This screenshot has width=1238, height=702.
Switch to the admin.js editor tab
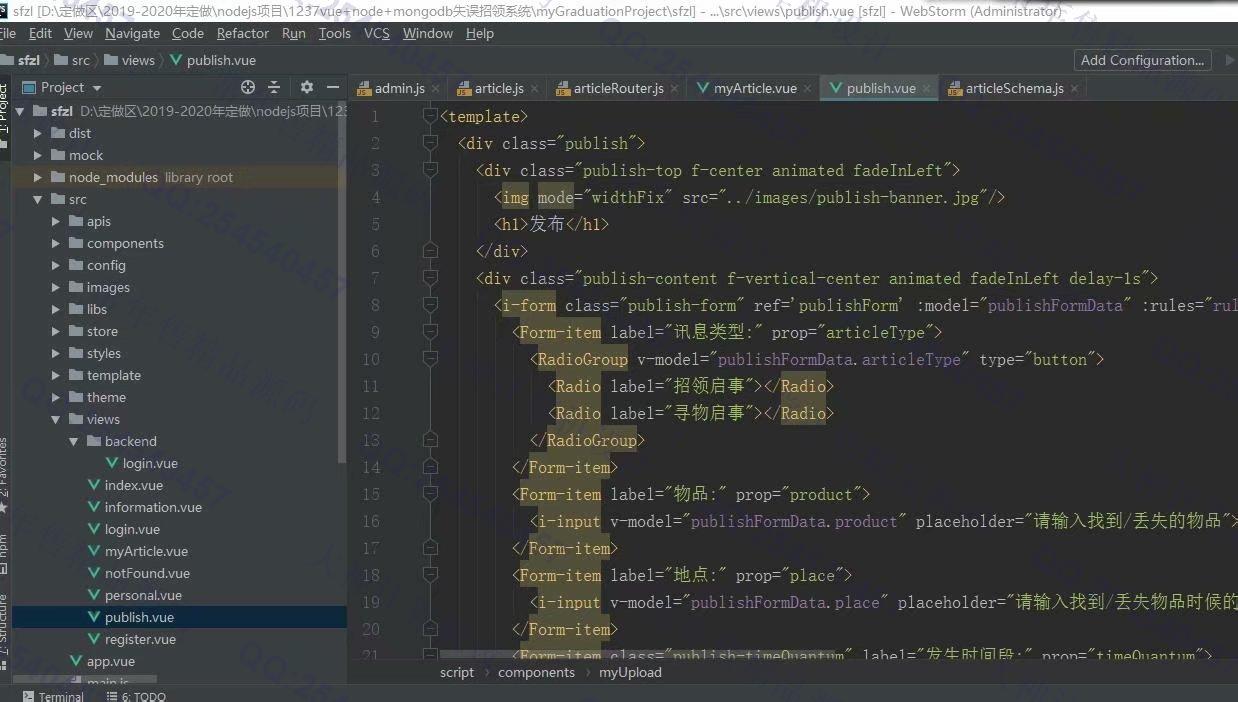(x=400, y=88)
